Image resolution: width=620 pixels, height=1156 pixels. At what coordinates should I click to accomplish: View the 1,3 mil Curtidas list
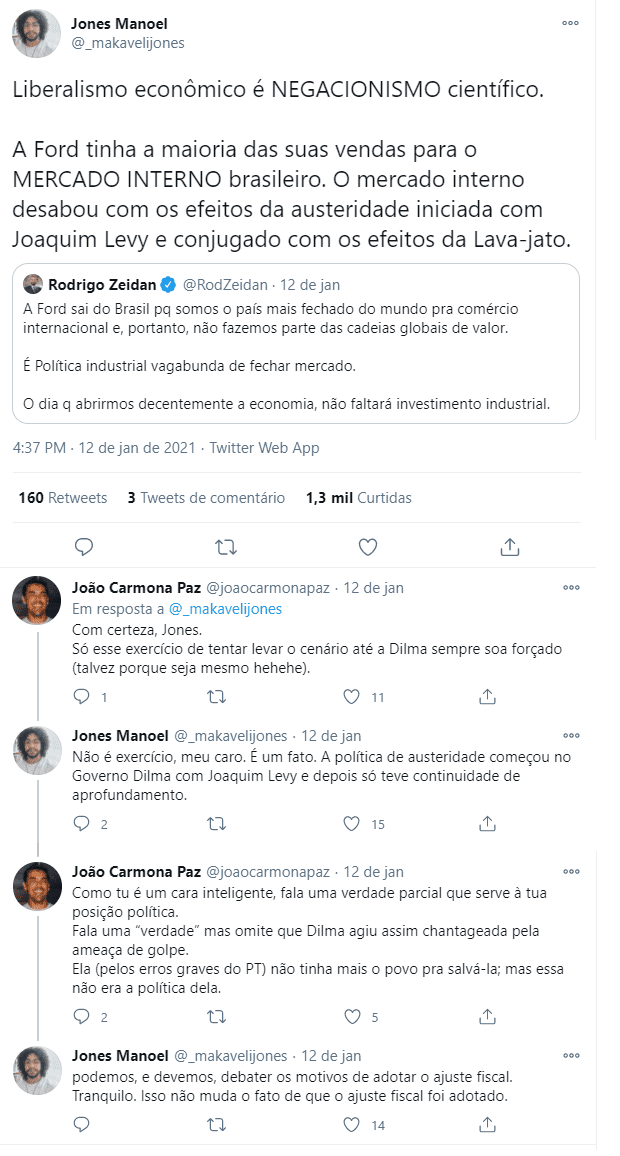click(359, 498)
